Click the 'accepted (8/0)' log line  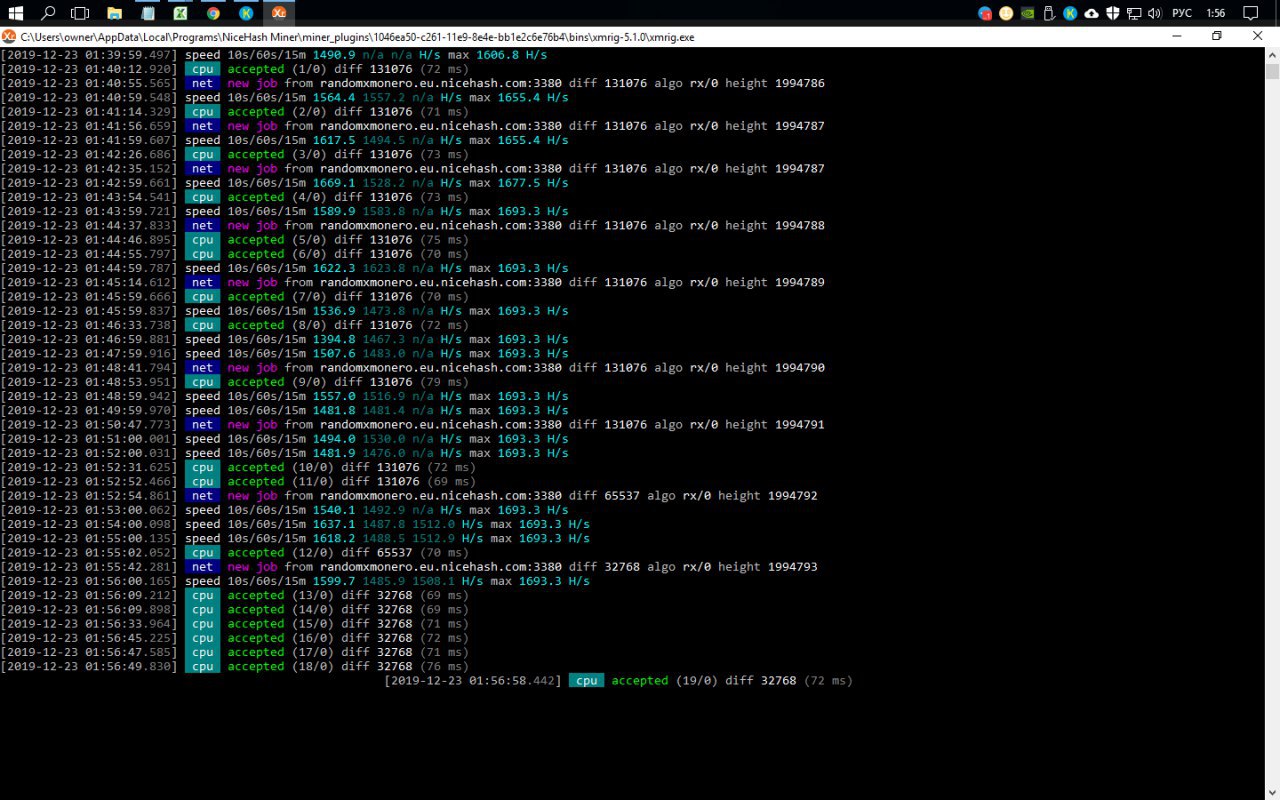pos(234,325)
